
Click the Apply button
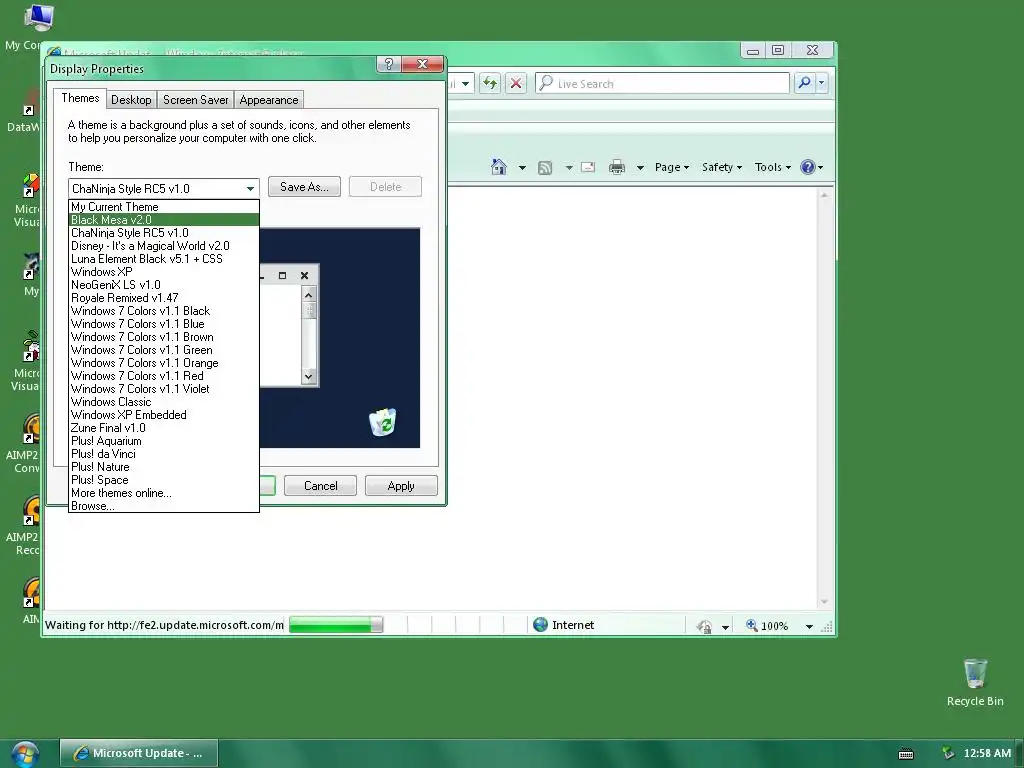point(401,486)
